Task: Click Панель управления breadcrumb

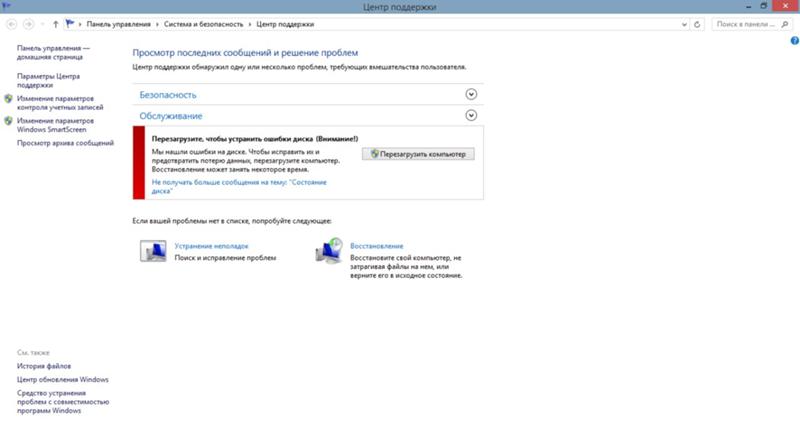Action: [118, 24]
